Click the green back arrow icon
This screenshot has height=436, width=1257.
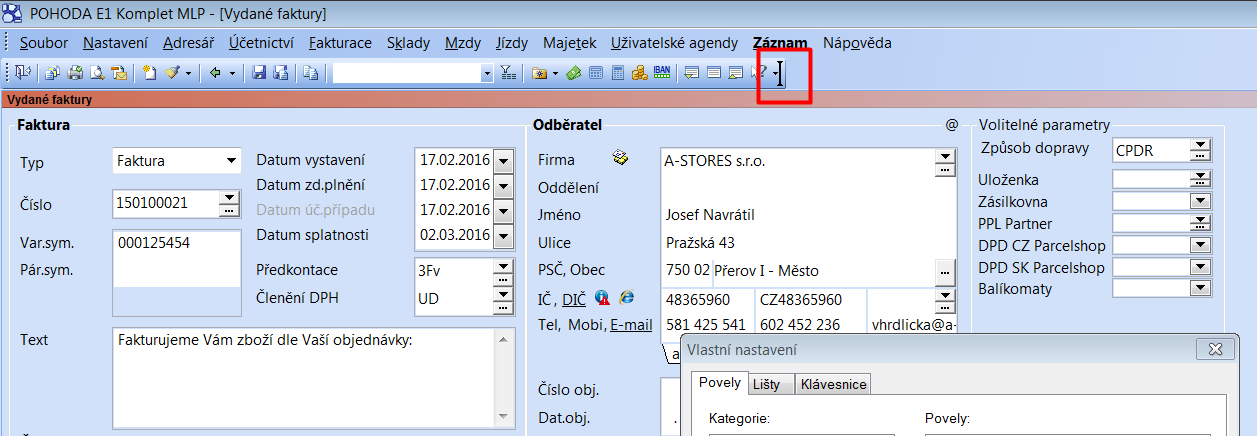click(x=215, y=72)
